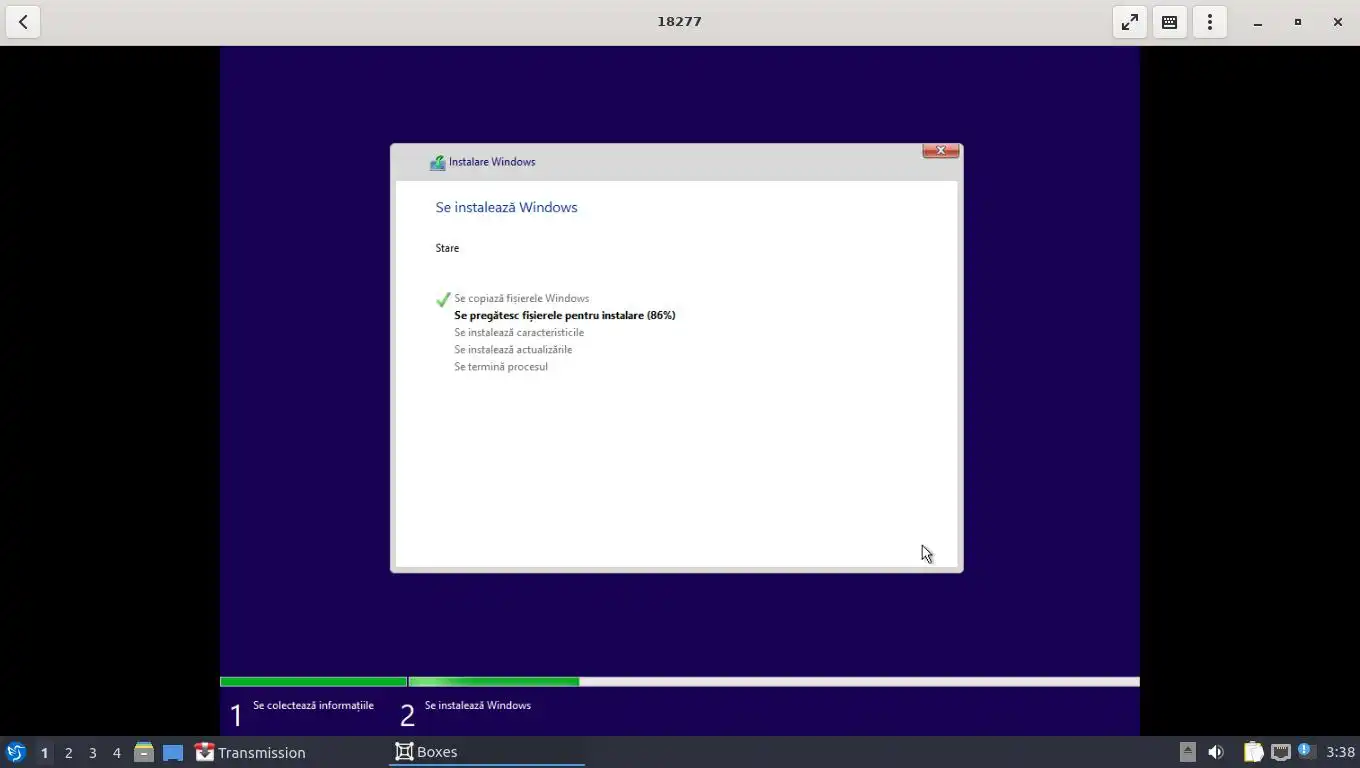Open the three-dot menu in Boxes header
Screen dimensions: 1360x768
(1209, 22)
